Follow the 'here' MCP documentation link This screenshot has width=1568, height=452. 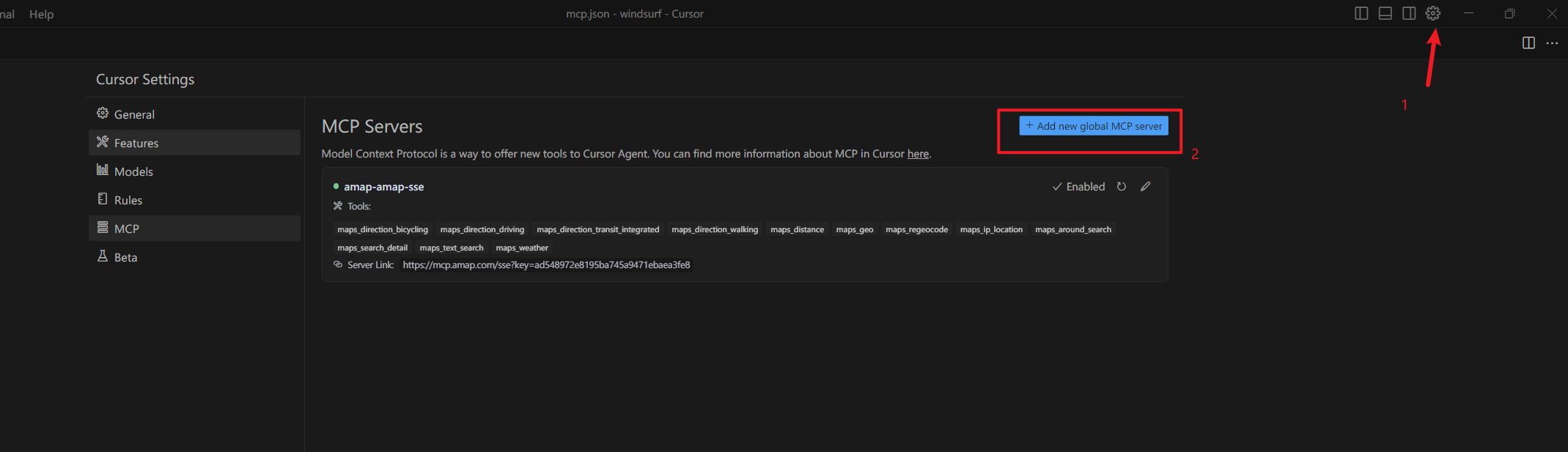click(x=918, y=154)
